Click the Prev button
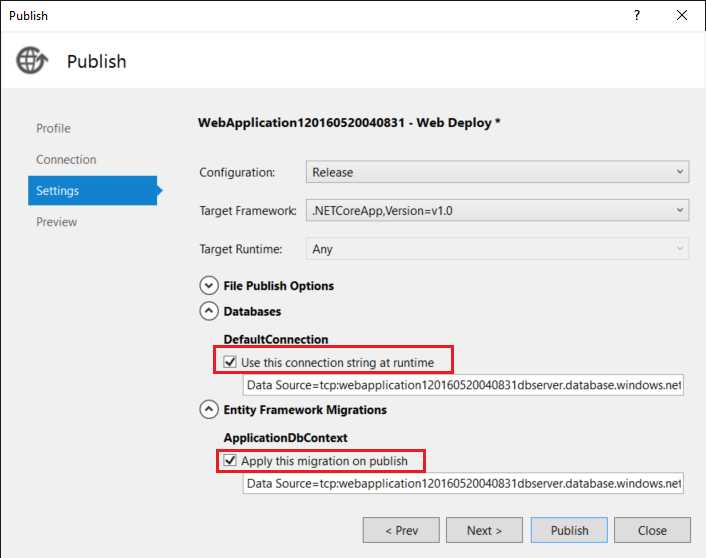706x558 pixels. [x=401, y=530]
